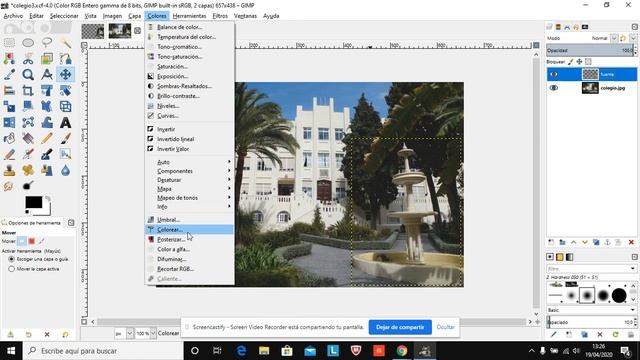Select the Ink tool
This screenshot has width=640, height=360.
[x=47, y=154]
